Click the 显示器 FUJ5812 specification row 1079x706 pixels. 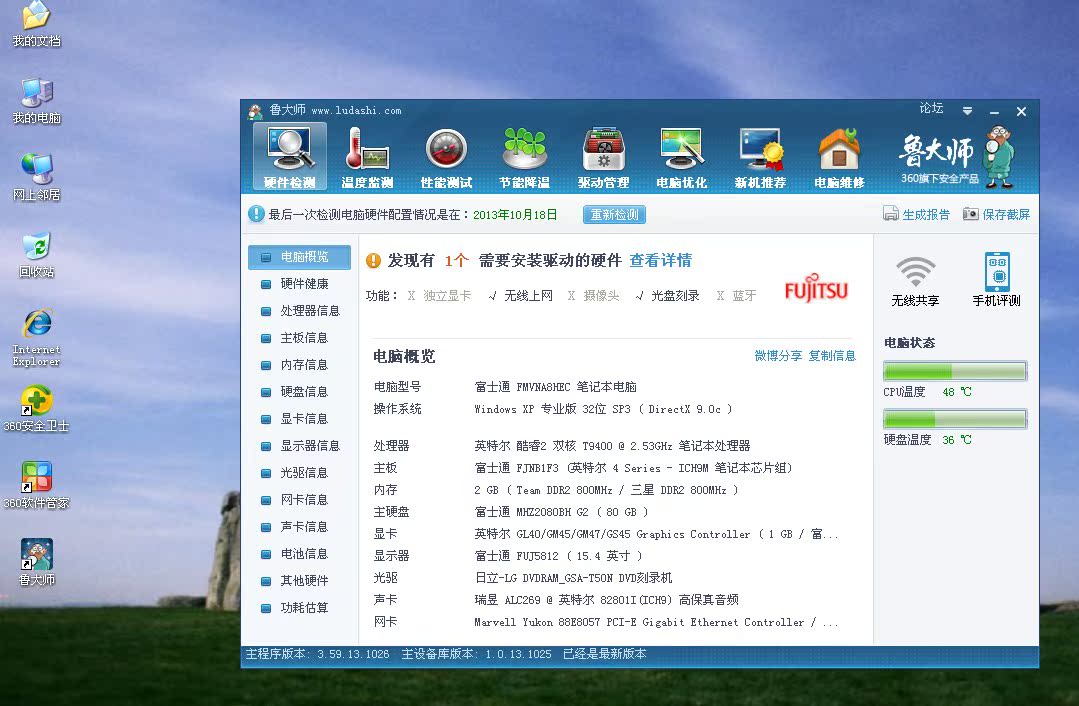click(x=508, y=556)
